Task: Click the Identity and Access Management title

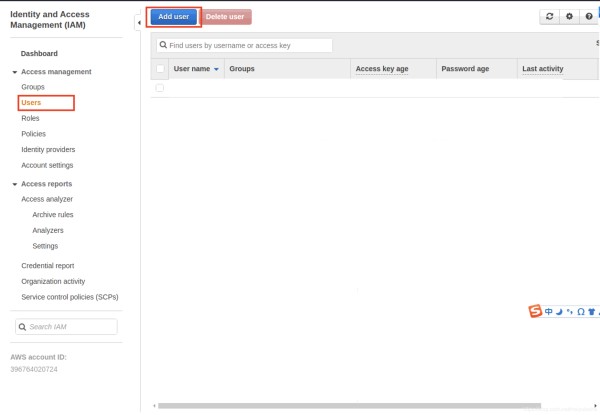Action: [50, 20]
